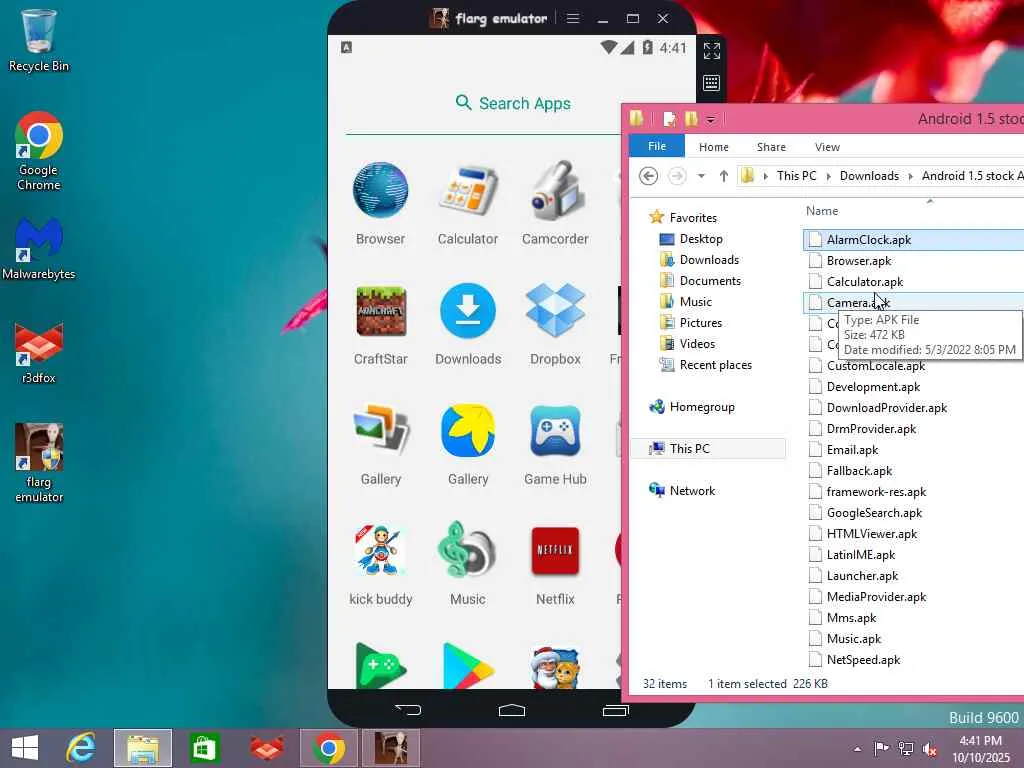Launch Game Hub app
The image size is (1024, 768).
coord(555,430)
